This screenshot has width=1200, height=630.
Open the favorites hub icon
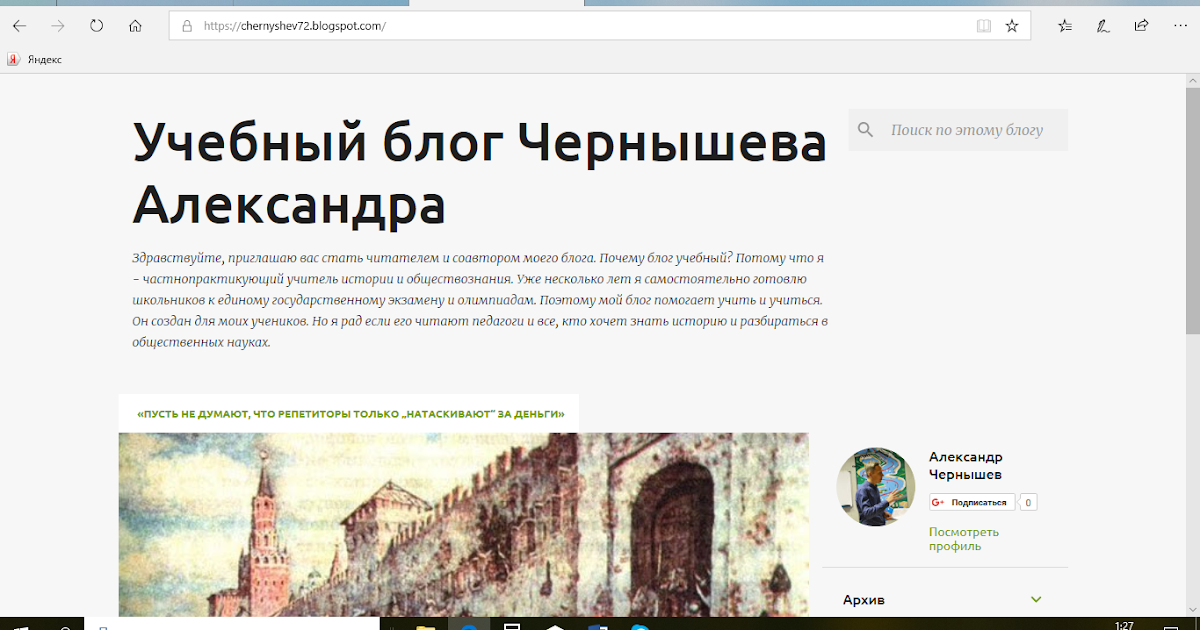(1065, 26)
